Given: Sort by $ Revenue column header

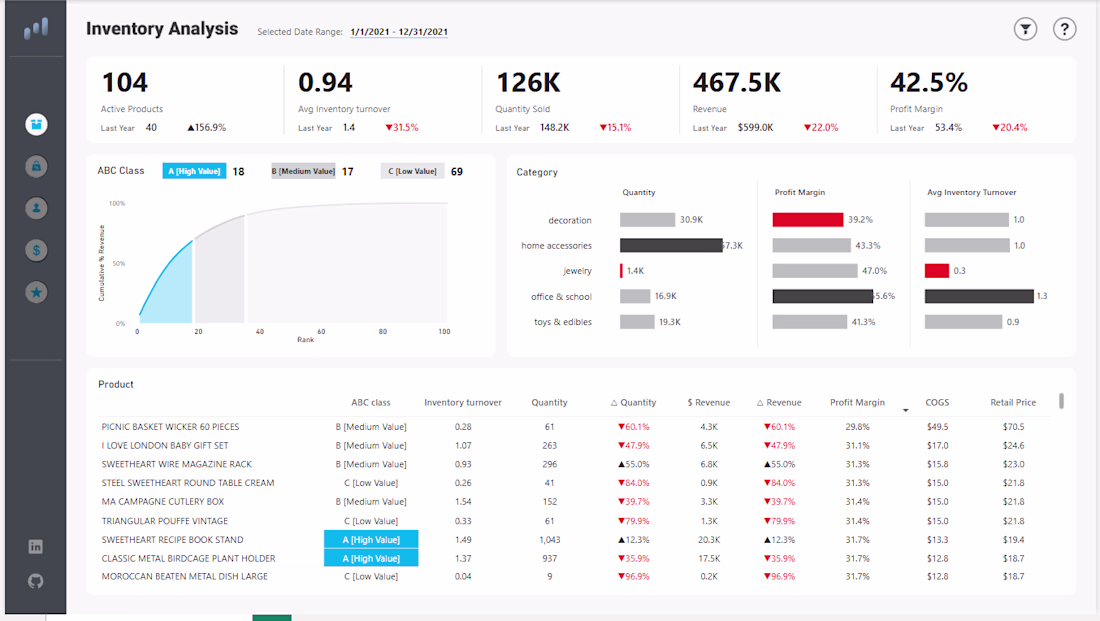Looking at the screenshot, I should click(709, 403).
